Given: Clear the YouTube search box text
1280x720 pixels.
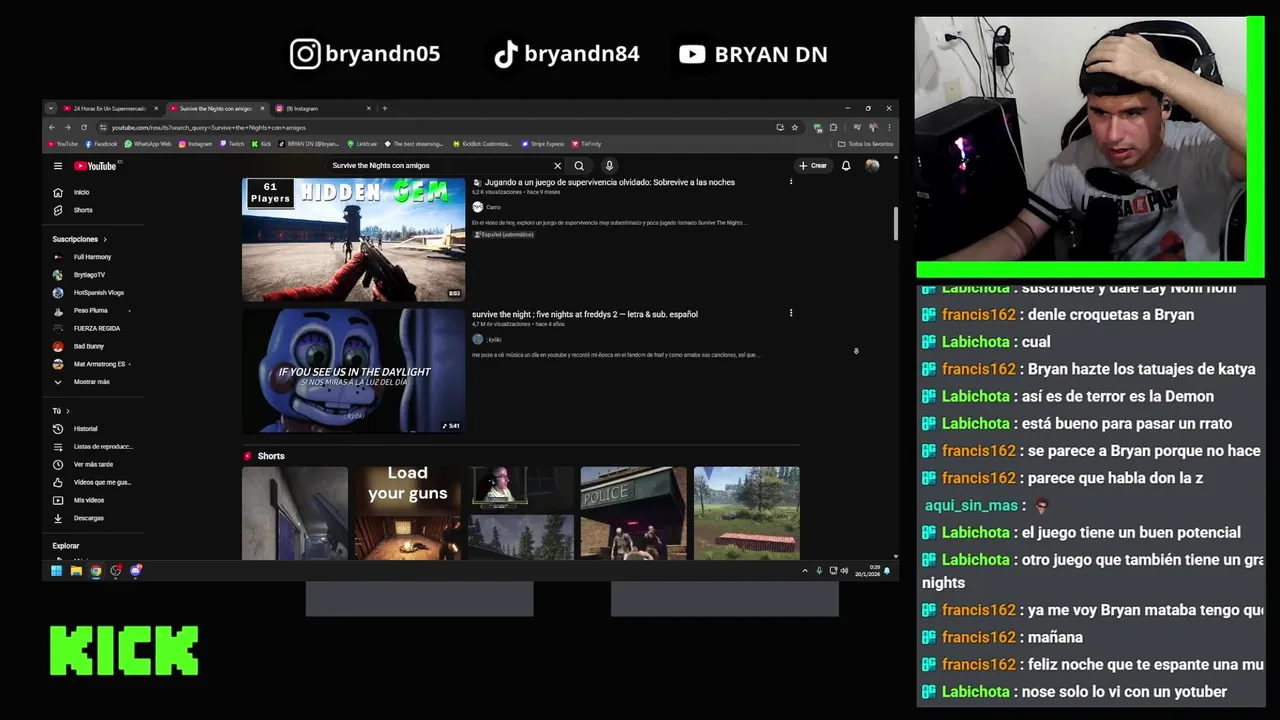Looking at the screenshot, I should tap(557, 166).
